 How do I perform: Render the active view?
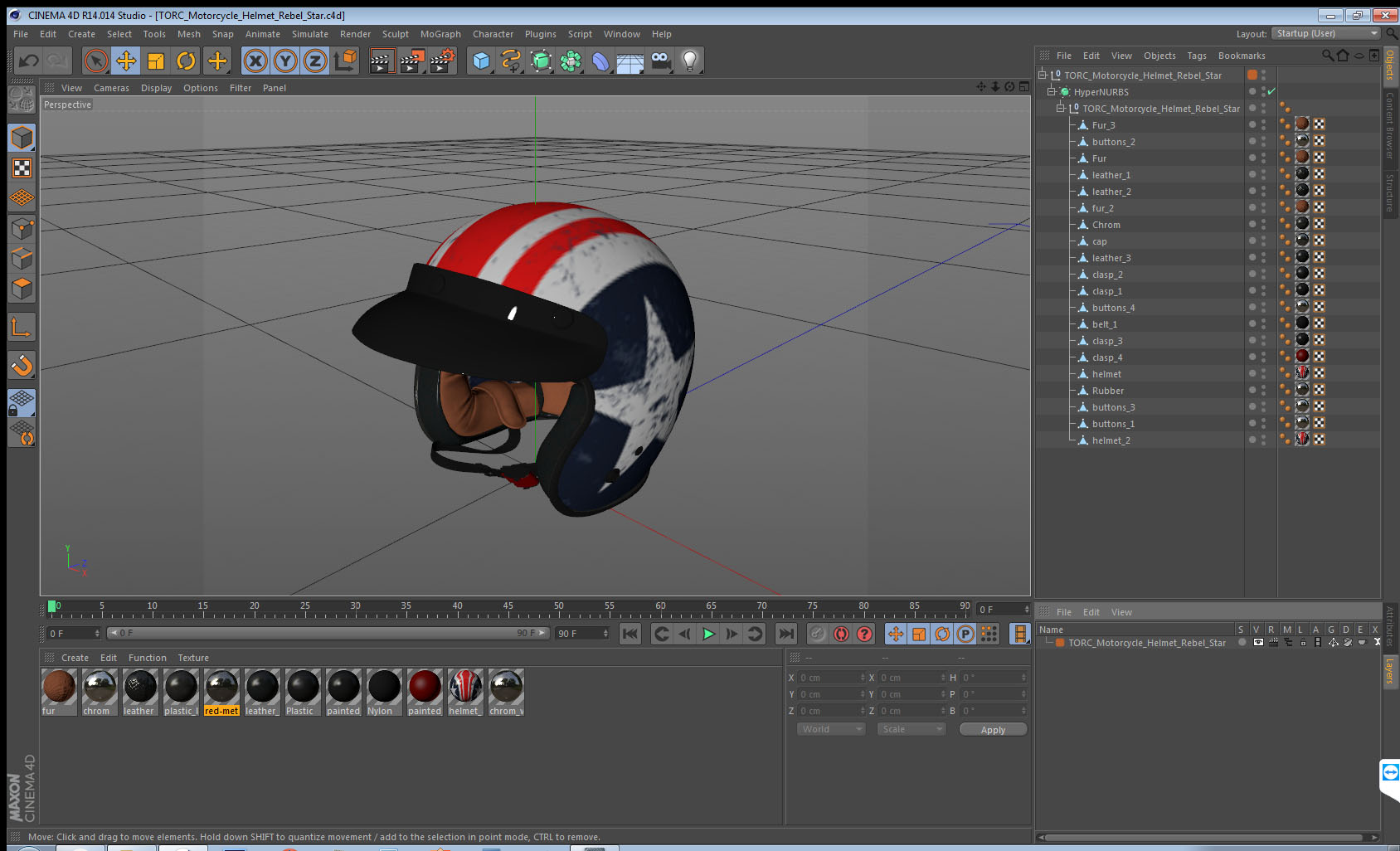coord(382,61)
